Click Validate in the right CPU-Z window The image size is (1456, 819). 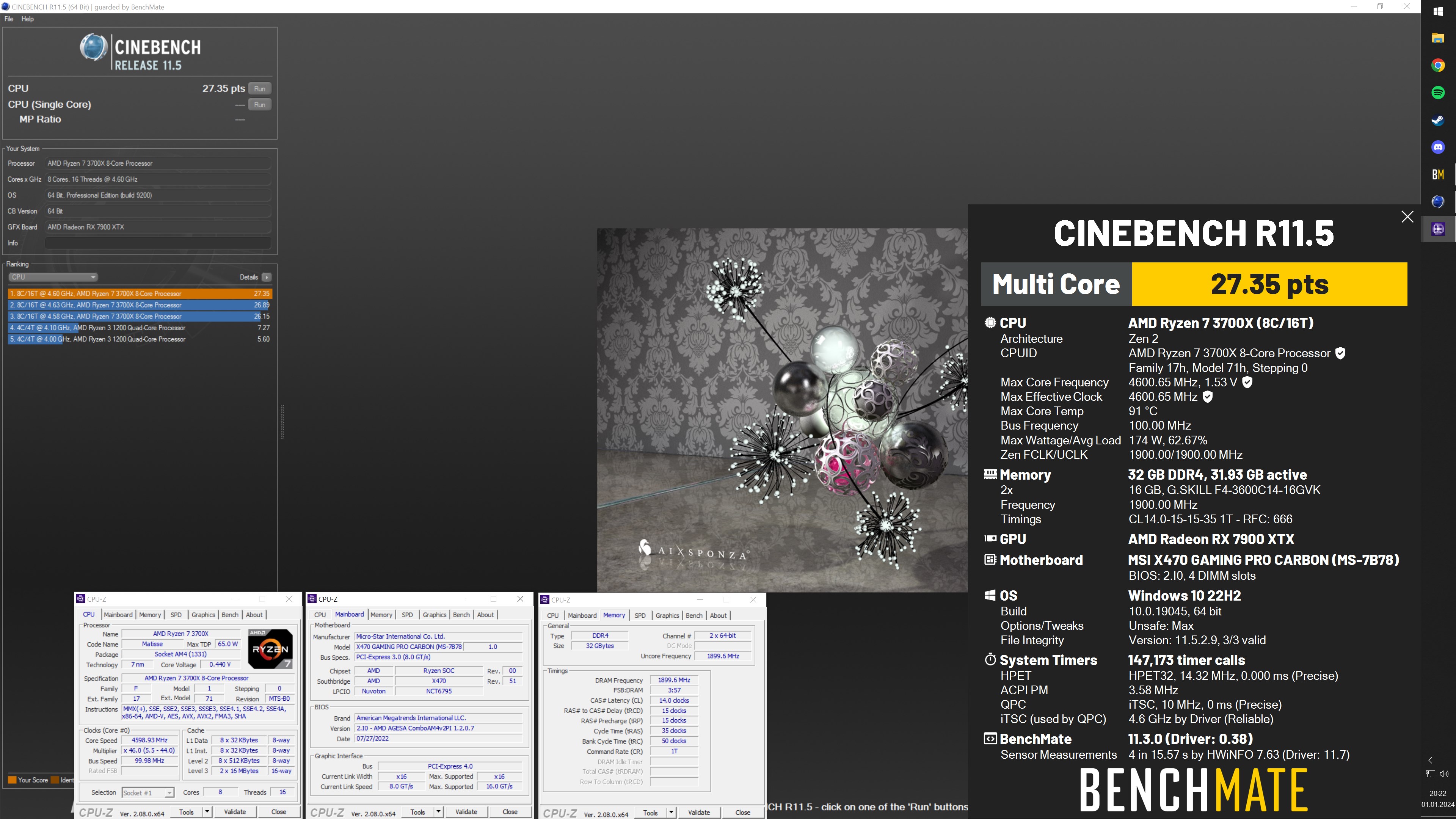click(698, 812)
